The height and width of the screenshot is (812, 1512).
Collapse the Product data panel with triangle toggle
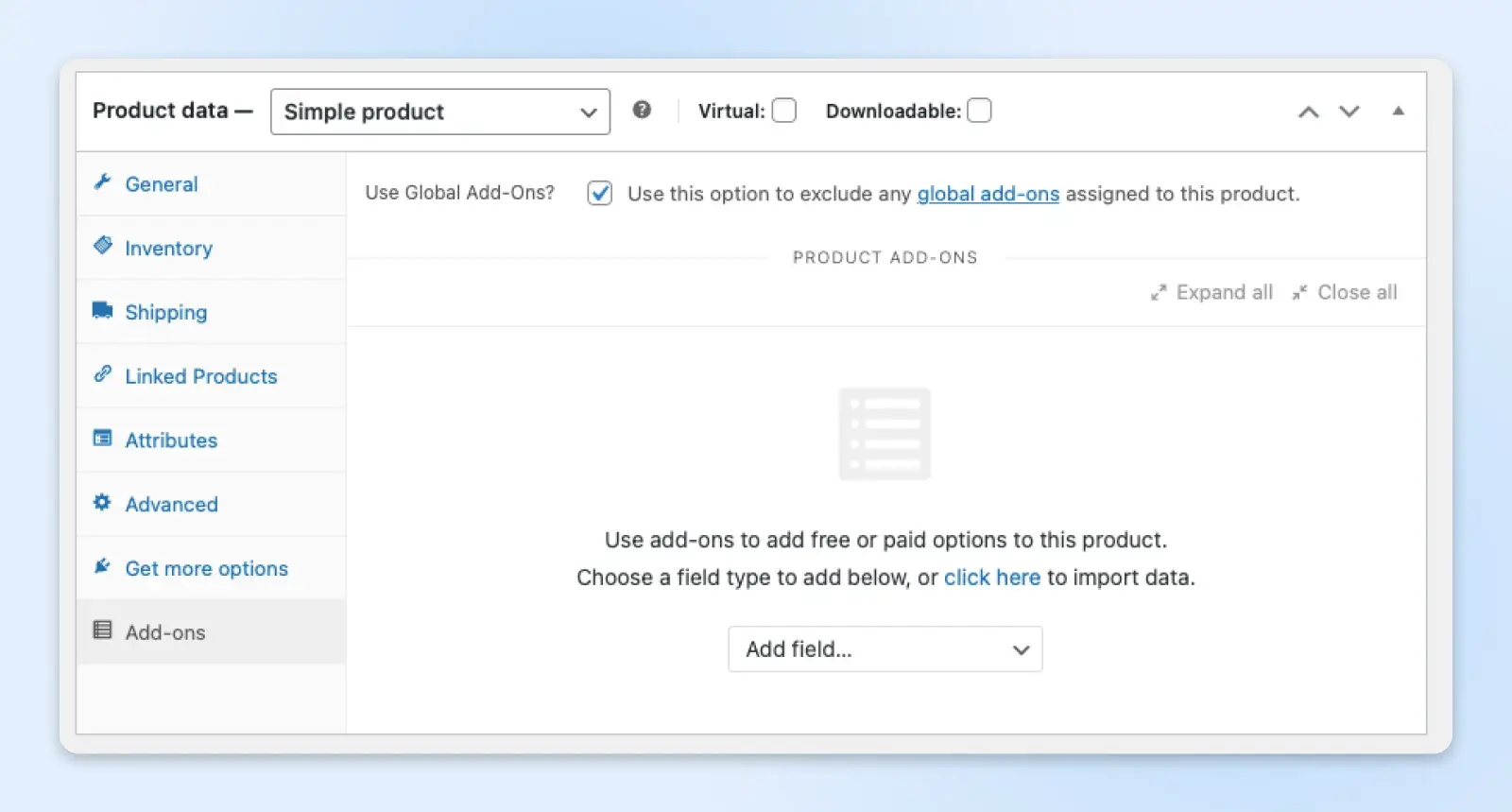[1398, 111]
